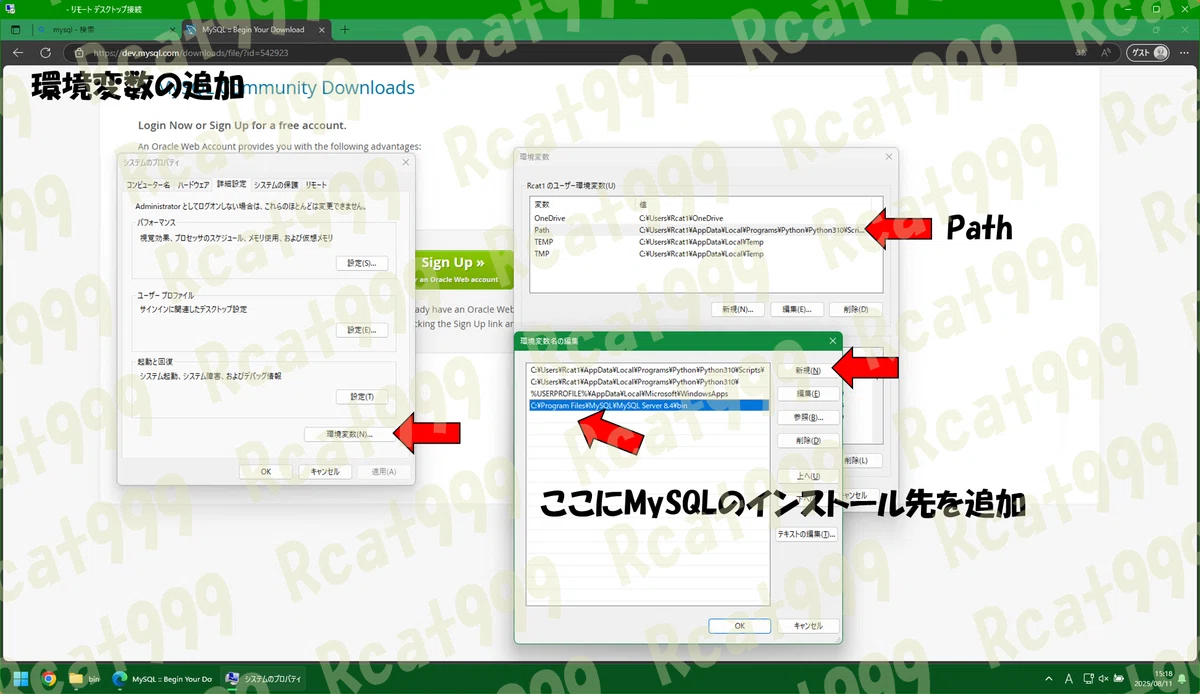Viewport: 1200px width, 694px height.
Task: Open the browser tab actions icon
Action: (15, 29)
